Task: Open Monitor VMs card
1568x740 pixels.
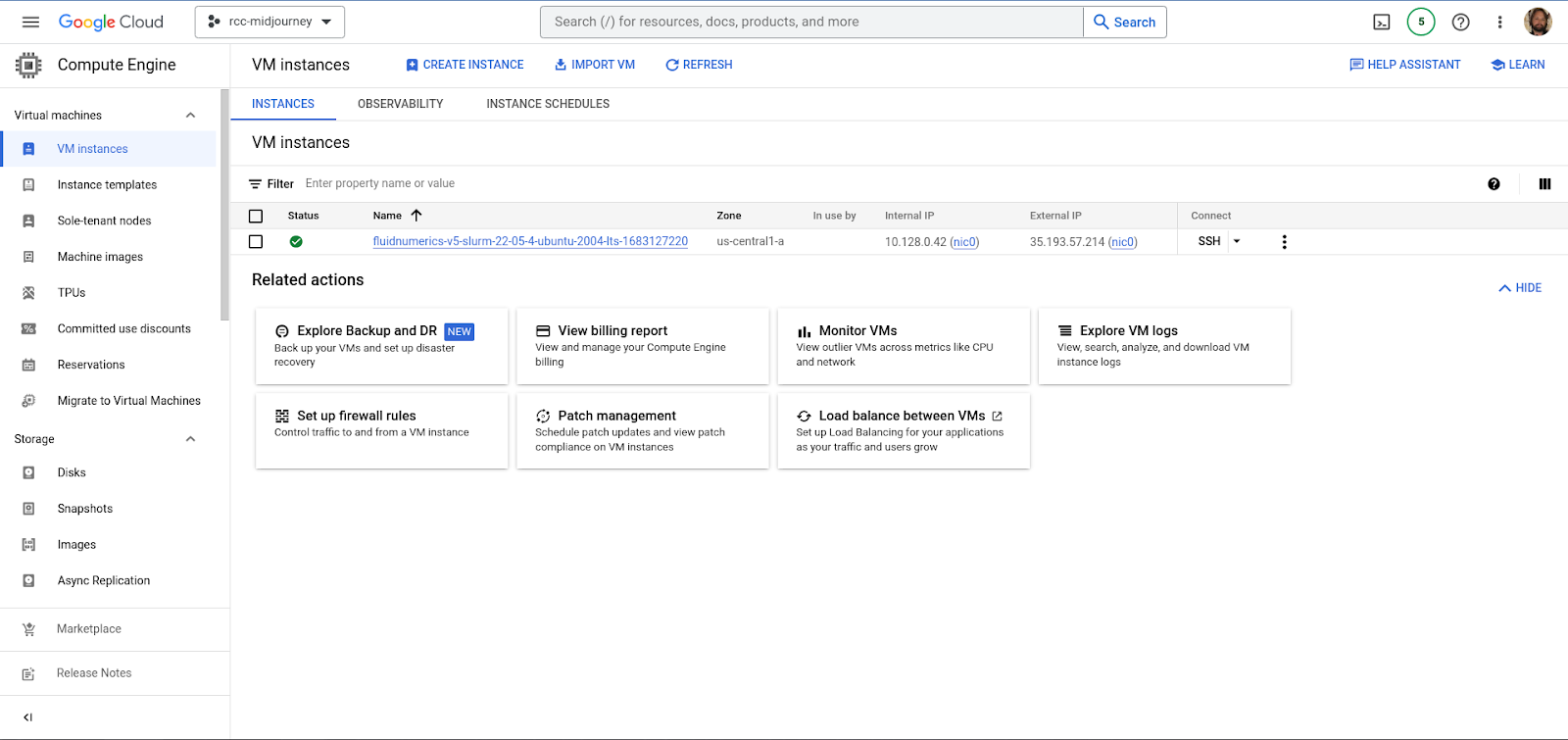Action: (x=904, y=346)
